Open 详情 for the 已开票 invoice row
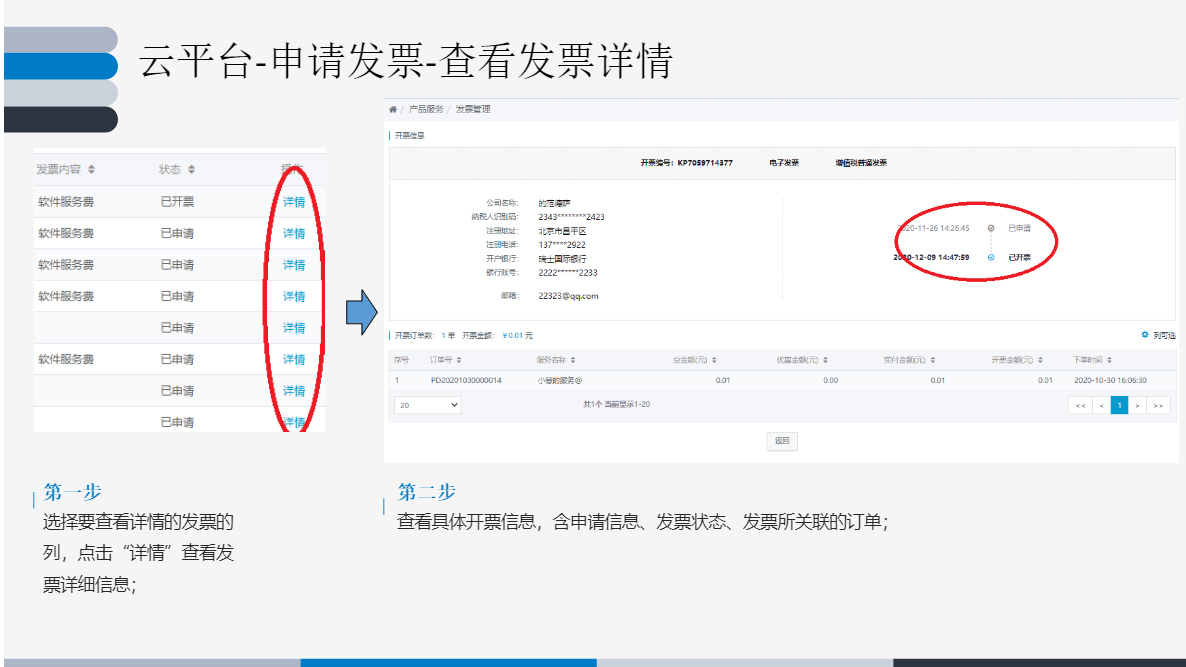 coord(293,202)
